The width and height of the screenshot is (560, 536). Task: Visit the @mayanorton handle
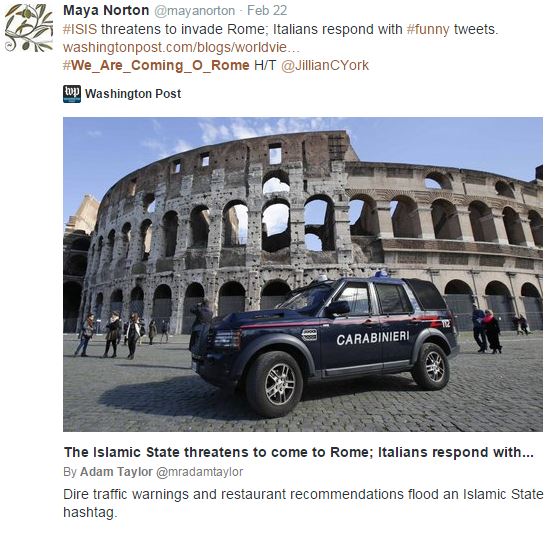point(195,11)
